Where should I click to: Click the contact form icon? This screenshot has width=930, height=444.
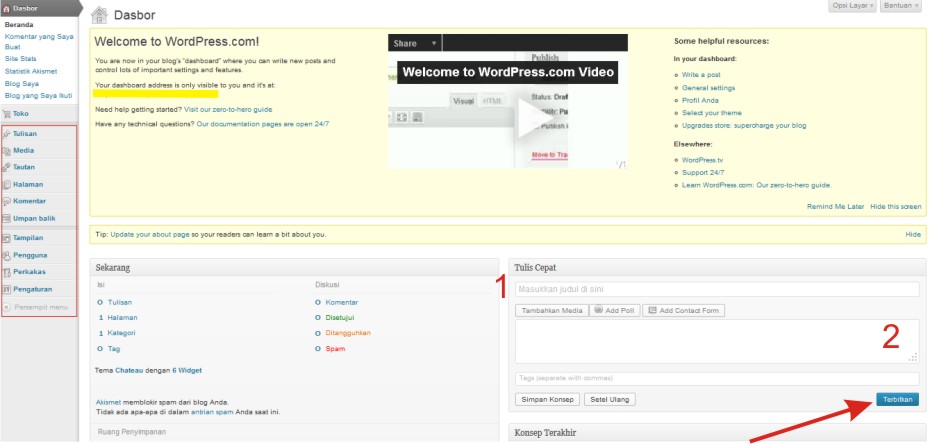pyautogui.click(x=652, y=310)
